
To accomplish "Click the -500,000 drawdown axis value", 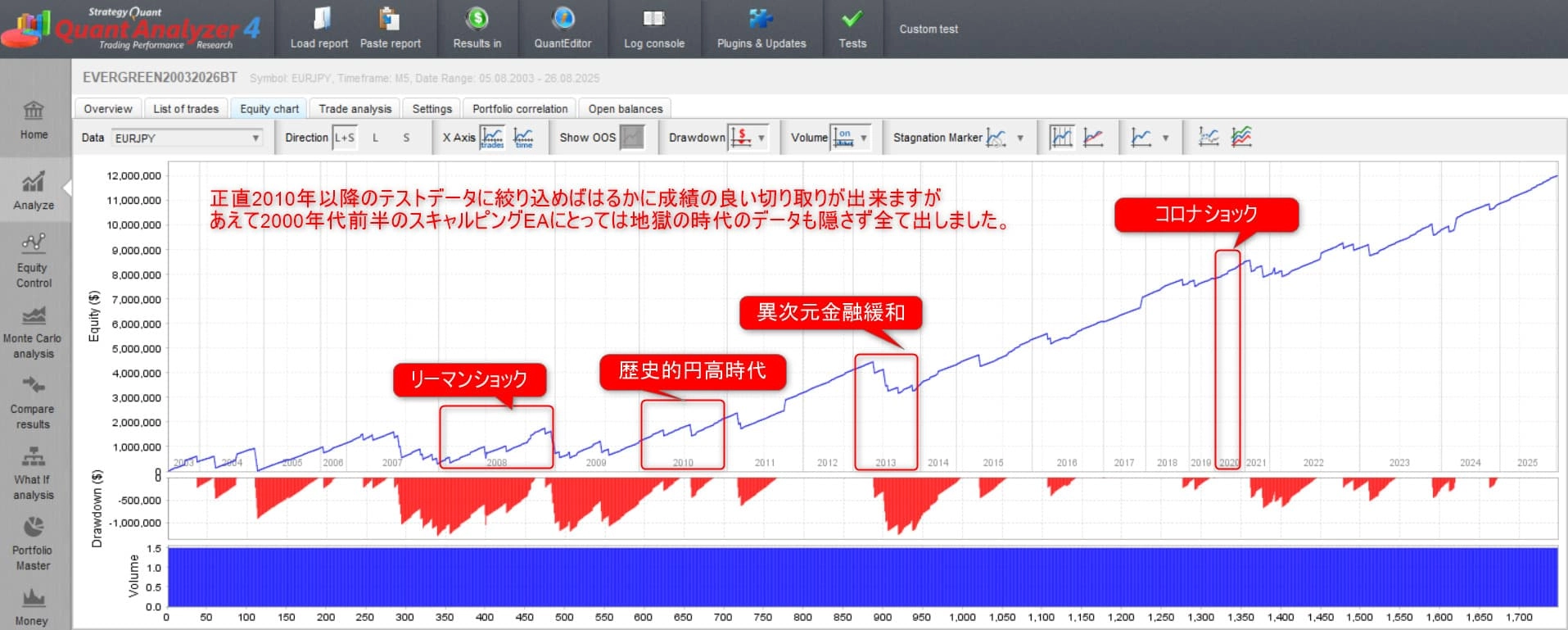I will tap(140, 500).
